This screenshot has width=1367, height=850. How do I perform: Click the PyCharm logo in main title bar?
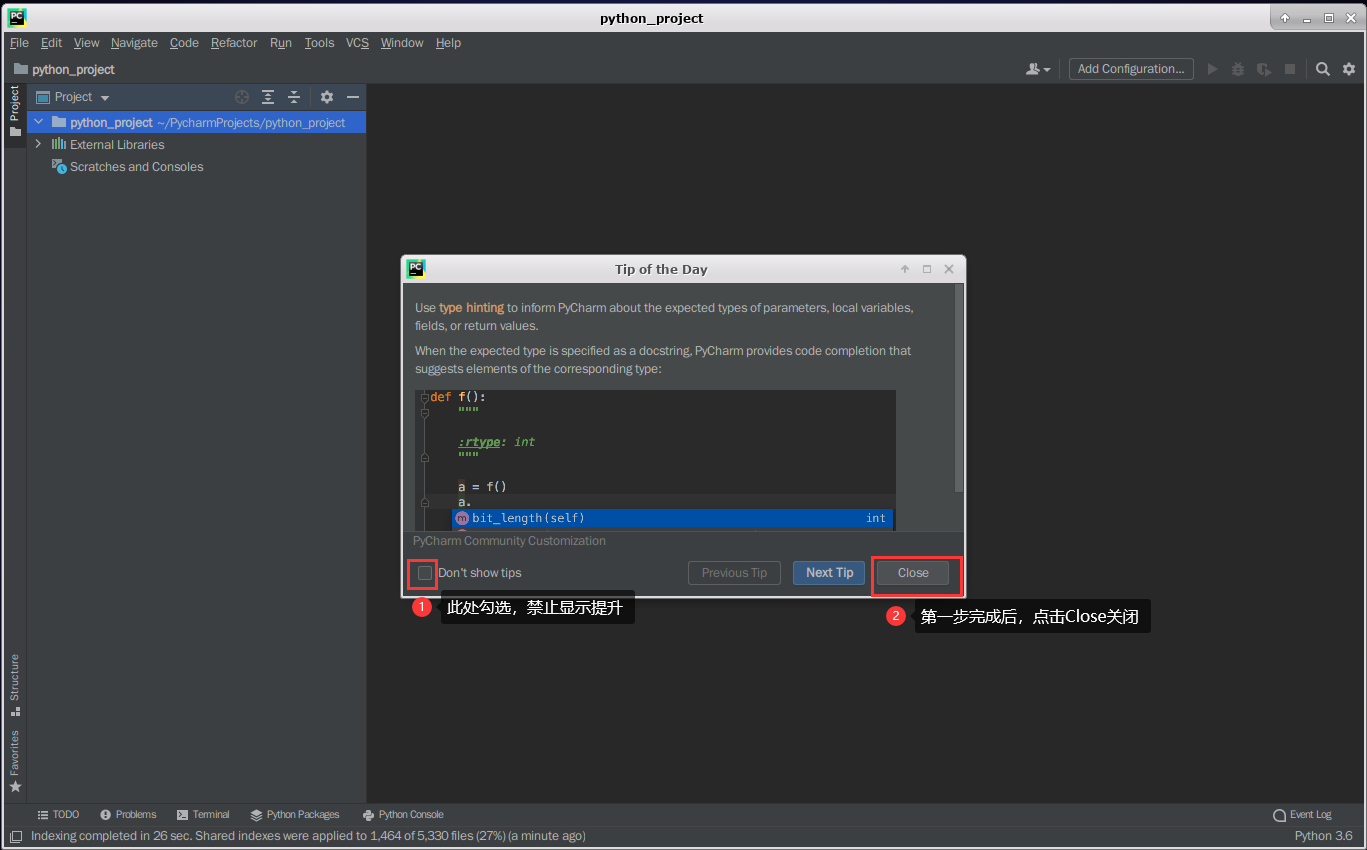(17, 17)
